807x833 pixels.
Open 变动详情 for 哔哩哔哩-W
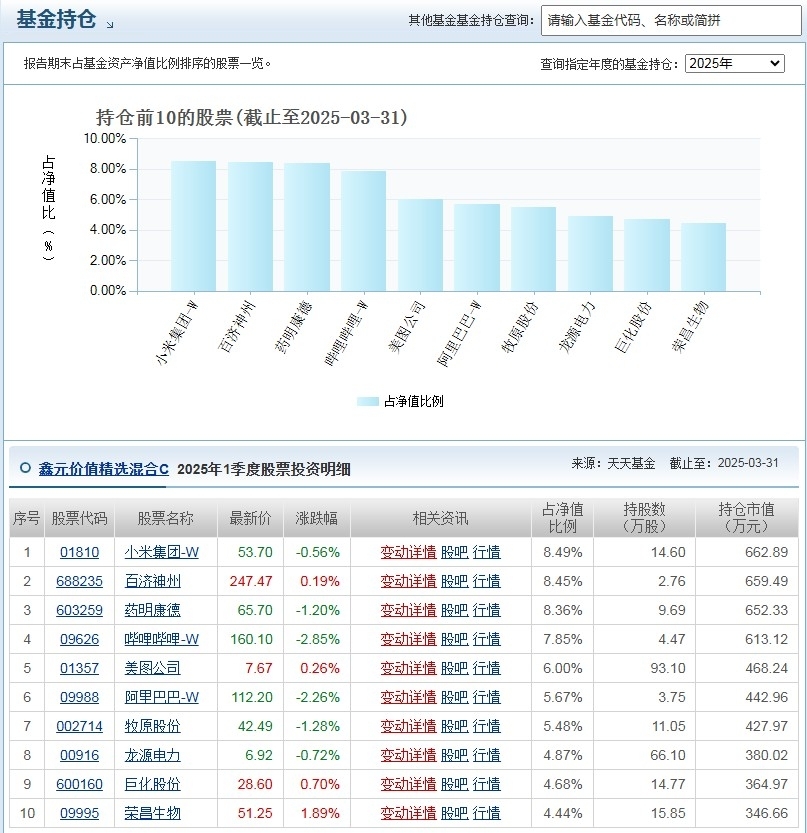tap(408, 640)
